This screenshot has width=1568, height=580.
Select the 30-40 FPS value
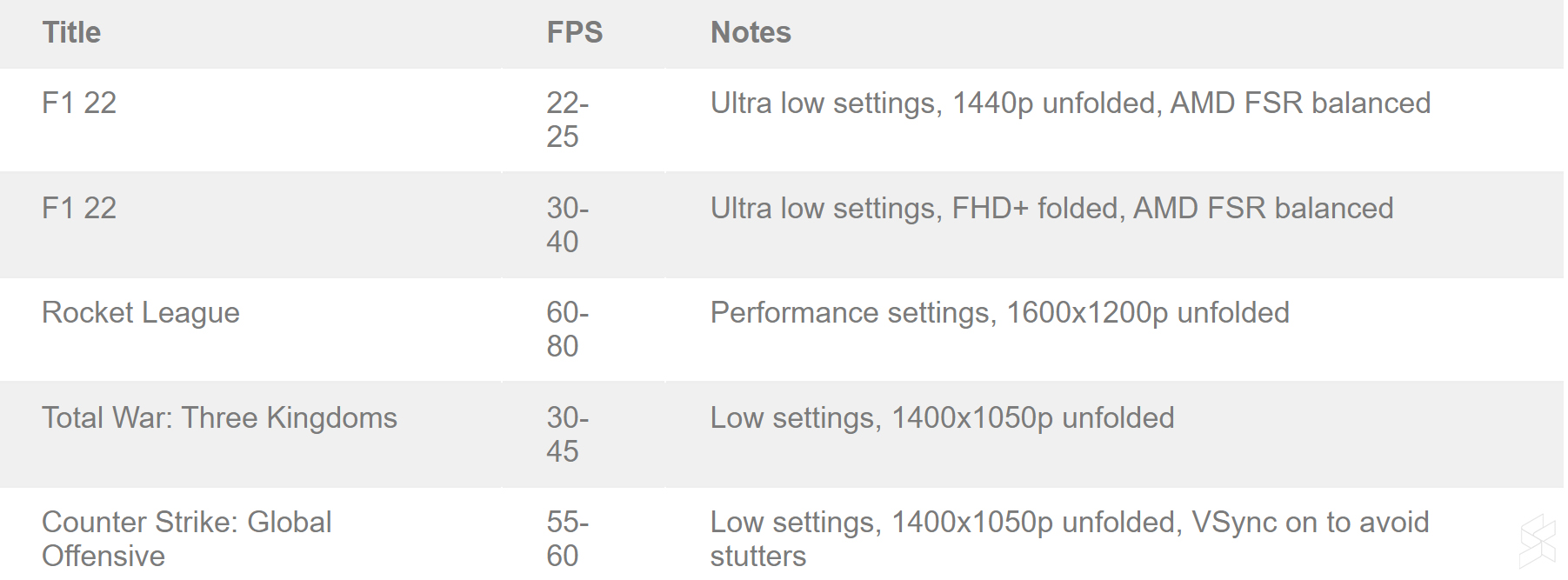(x=567, y=225)
